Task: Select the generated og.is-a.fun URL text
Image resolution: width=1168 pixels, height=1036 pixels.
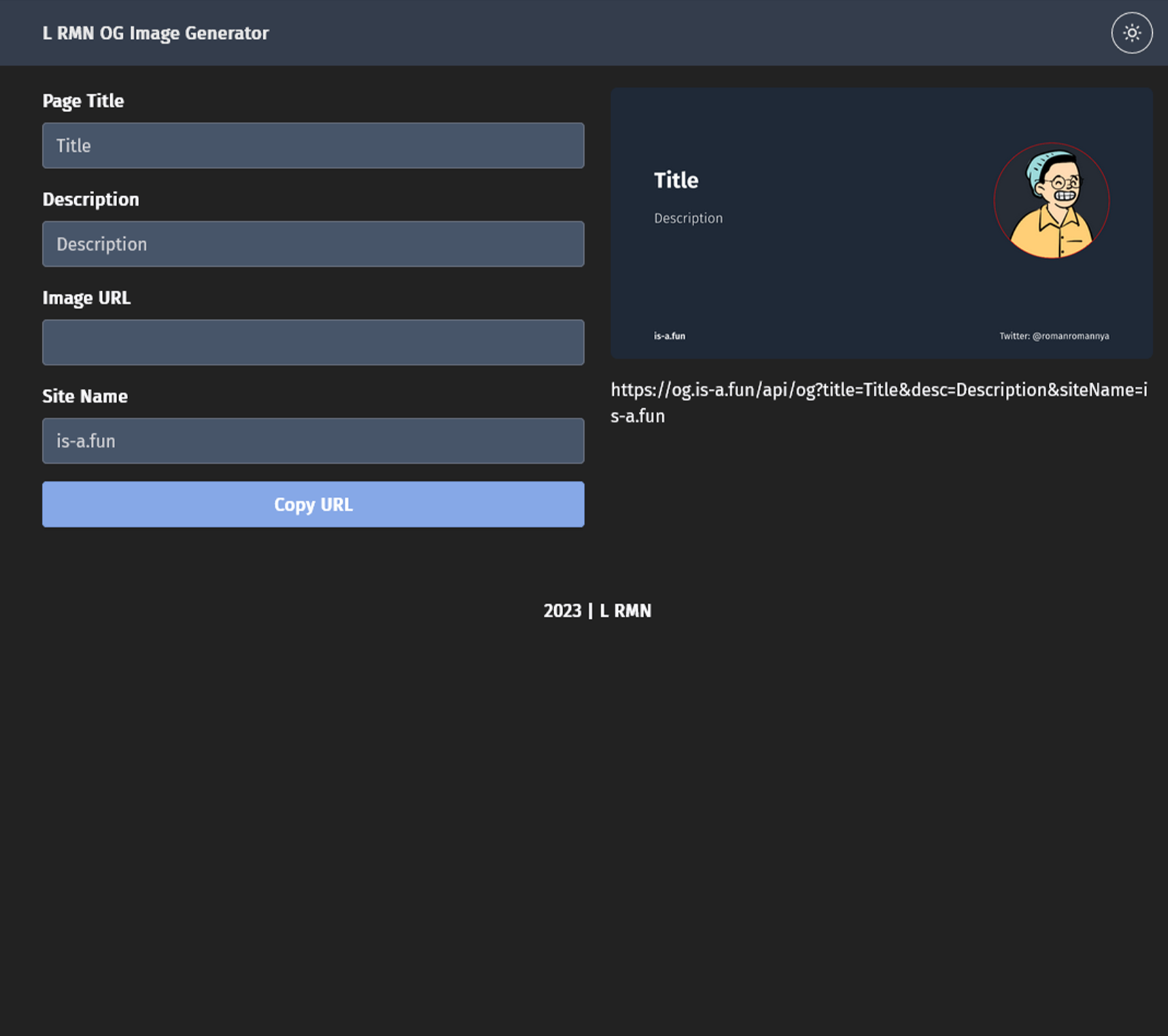Action: 879,403
